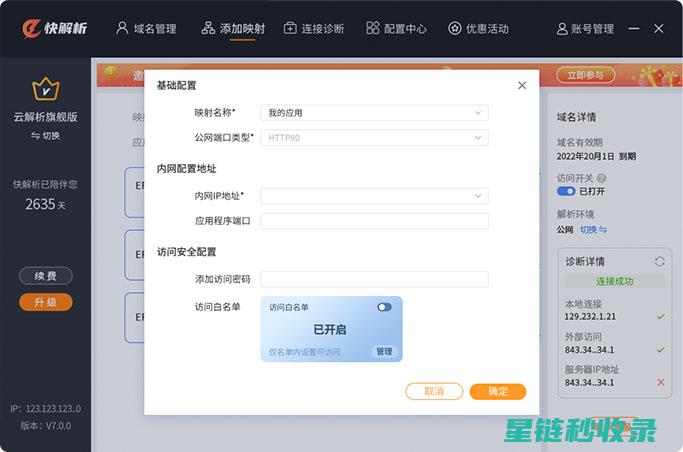Click the orange 升级 button
The image size is (683, 452).
coord(46,302)
